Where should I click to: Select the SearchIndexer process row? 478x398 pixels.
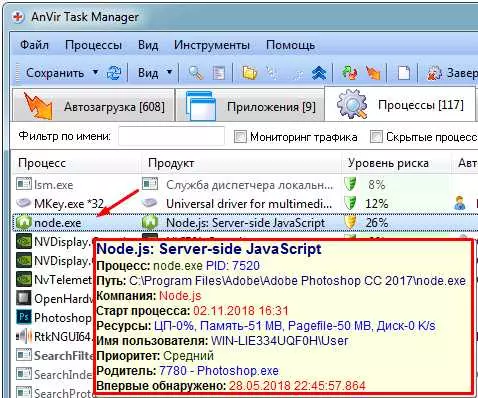coord(53,374)
